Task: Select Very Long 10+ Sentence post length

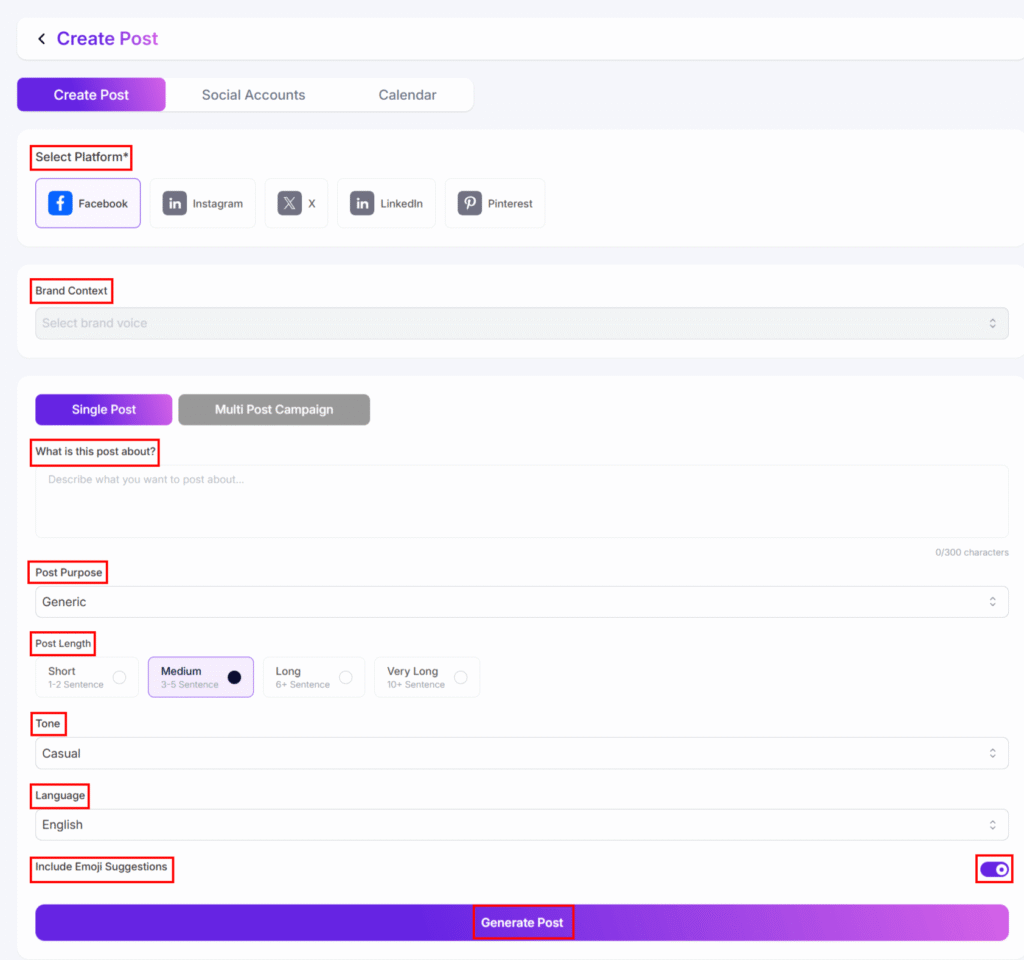Action: pyautogui.click(x=427, y=677)
